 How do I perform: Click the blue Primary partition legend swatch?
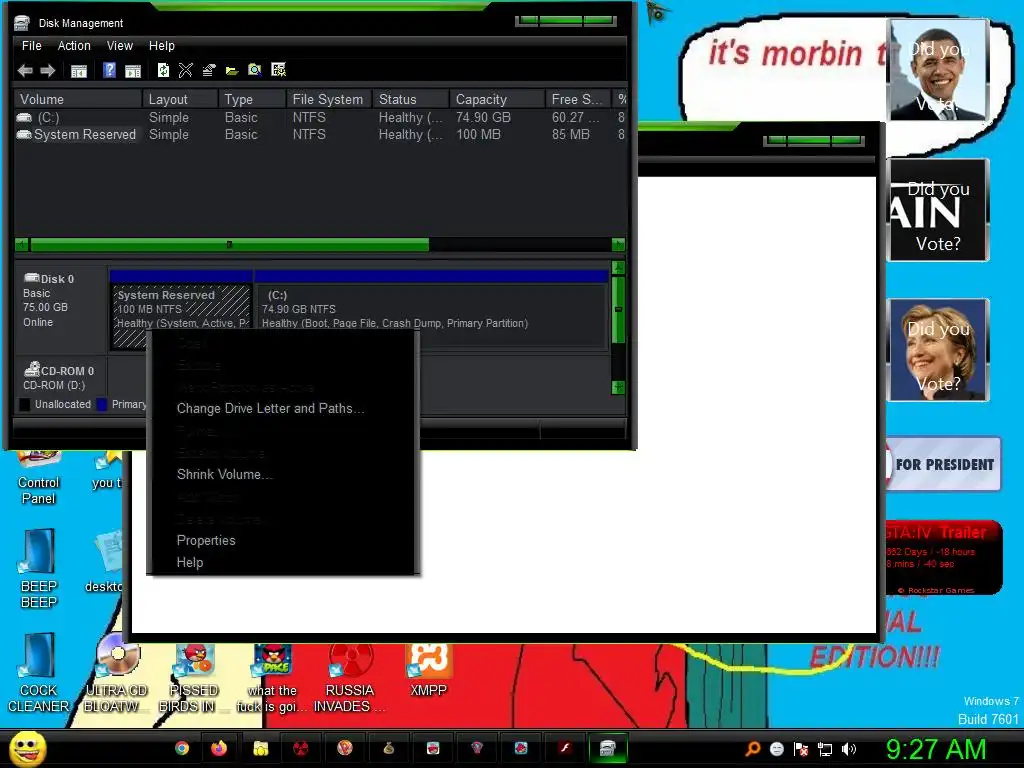[102, 404]
